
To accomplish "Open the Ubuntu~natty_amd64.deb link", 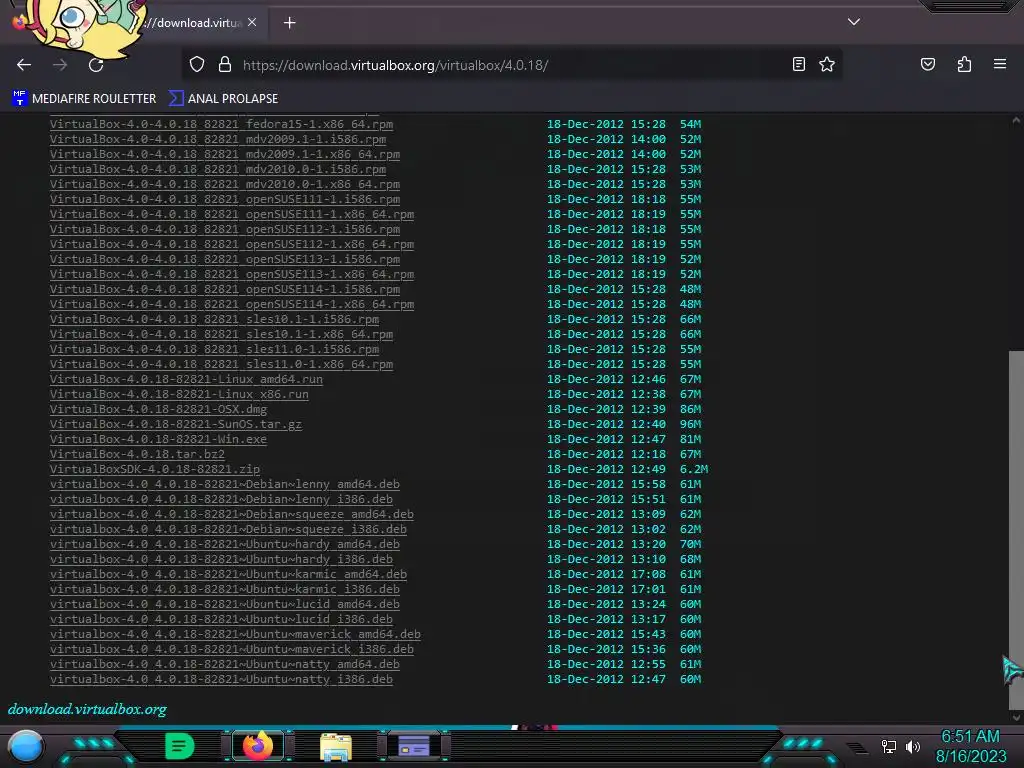I will pyautogui.click(x=225, y=665).
